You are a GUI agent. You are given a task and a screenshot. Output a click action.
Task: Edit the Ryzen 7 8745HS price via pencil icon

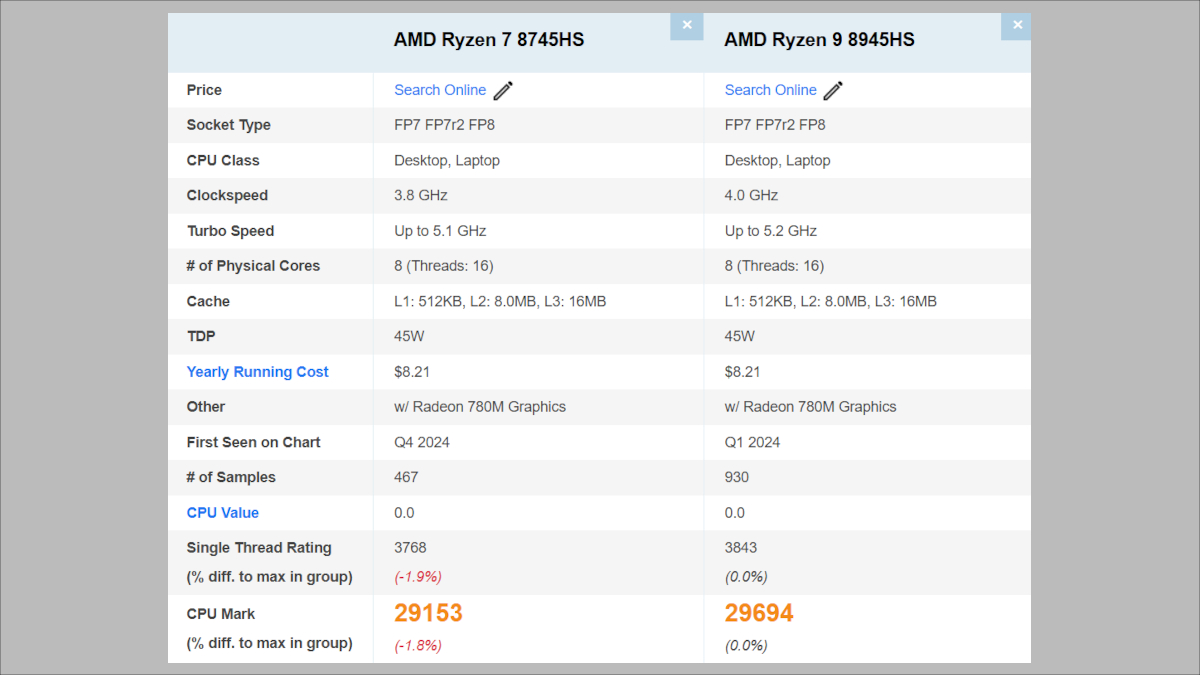click(x=502, y=90)
